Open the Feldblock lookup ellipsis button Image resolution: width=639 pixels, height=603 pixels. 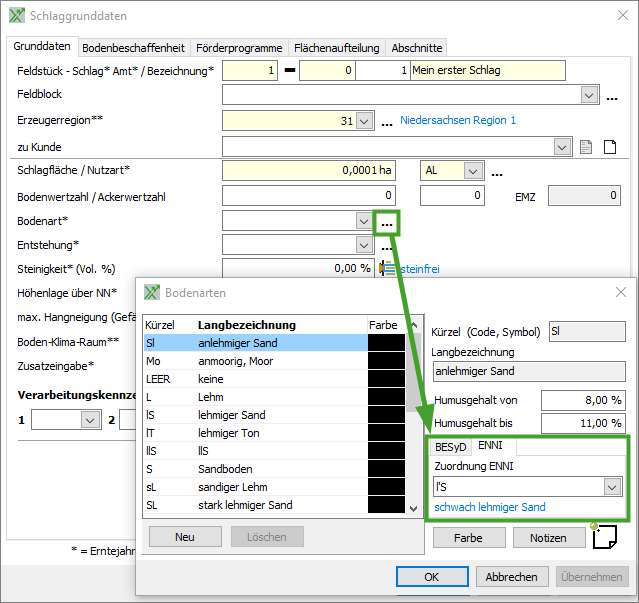pos(612,96)
